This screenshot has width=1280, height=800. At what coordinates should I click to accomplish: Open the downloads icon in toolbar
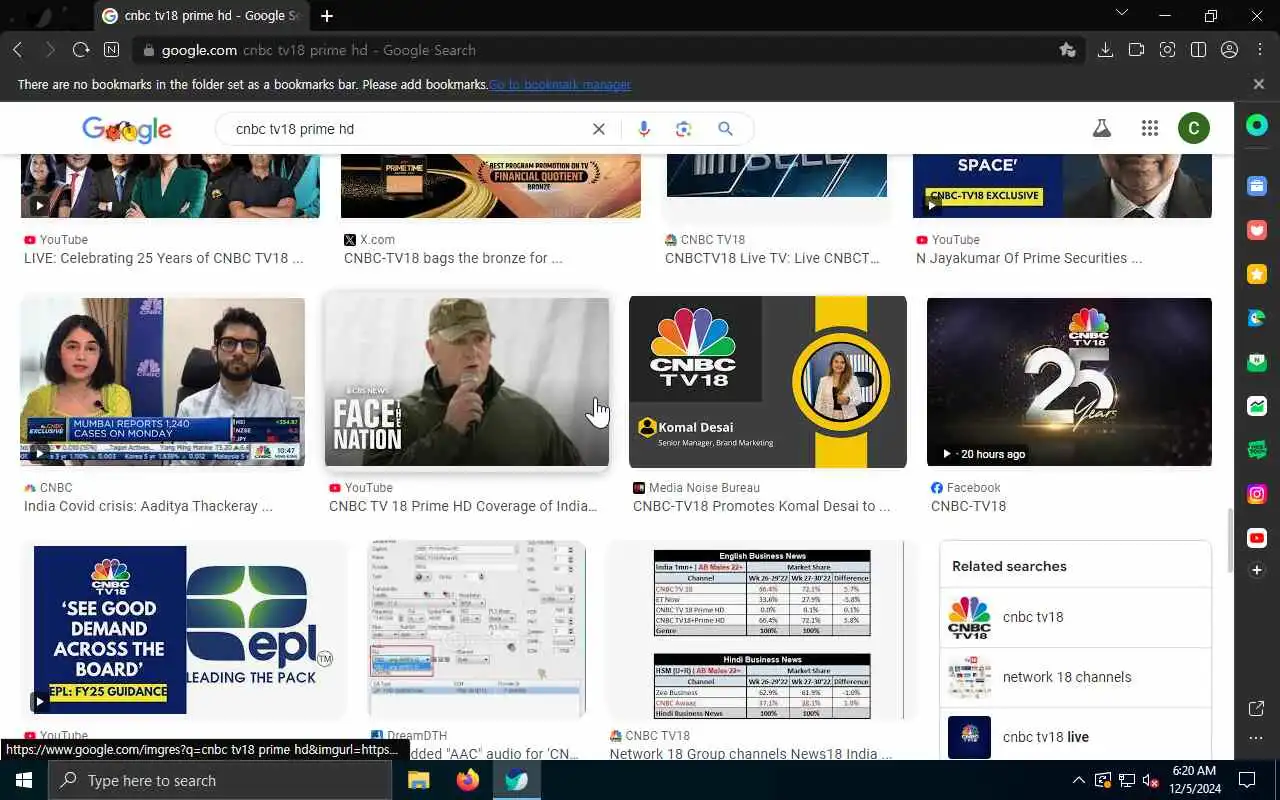point(1105,50)
